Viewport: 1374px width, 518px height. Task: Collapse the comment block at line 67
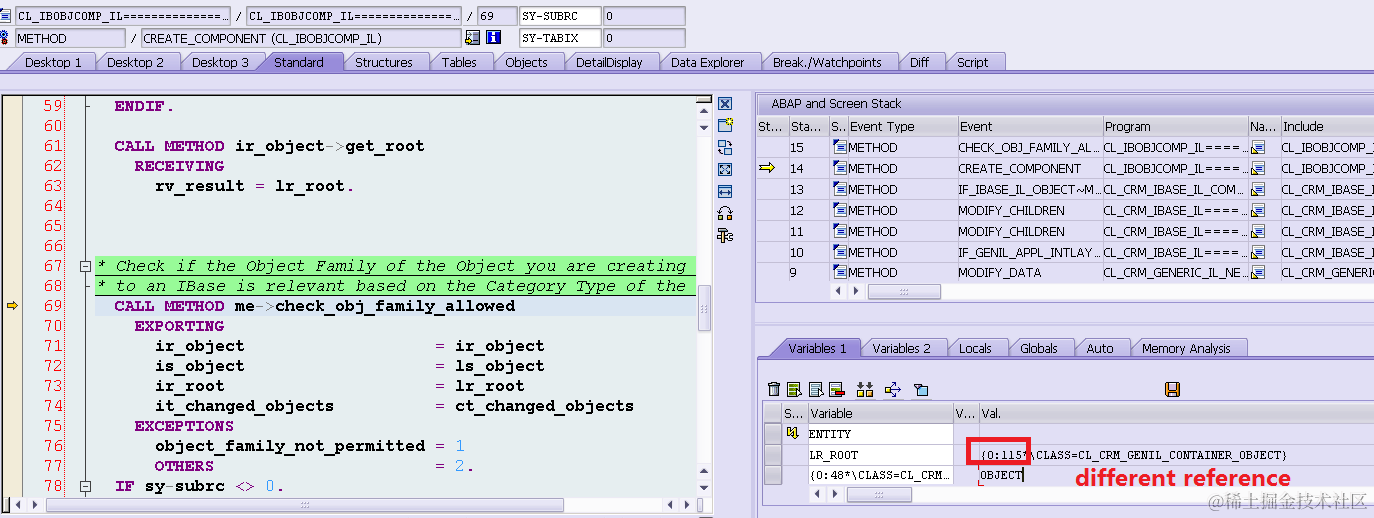pos(85,266)
